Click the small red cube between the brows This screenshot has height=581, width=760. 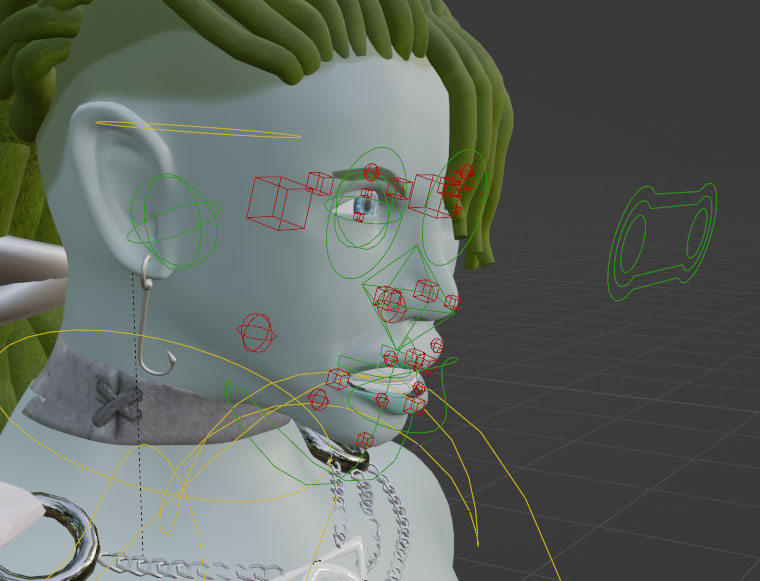(x=401, y=187)
